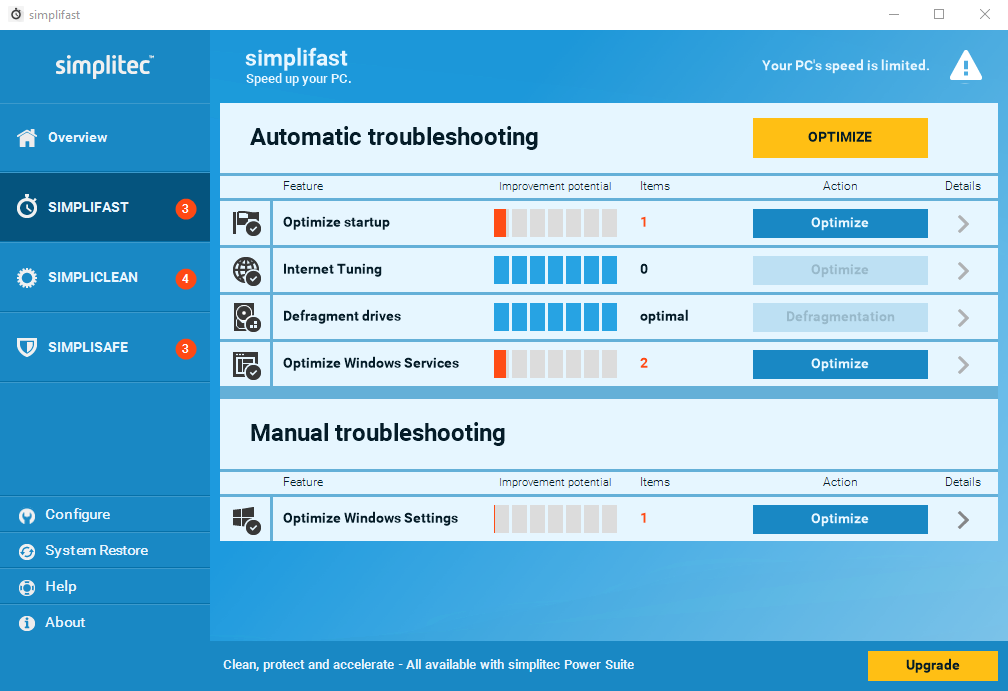1008x691 pixels.
Task: Click the Defragmentation button
Action: pyautogui.click(x=840, y=317)
